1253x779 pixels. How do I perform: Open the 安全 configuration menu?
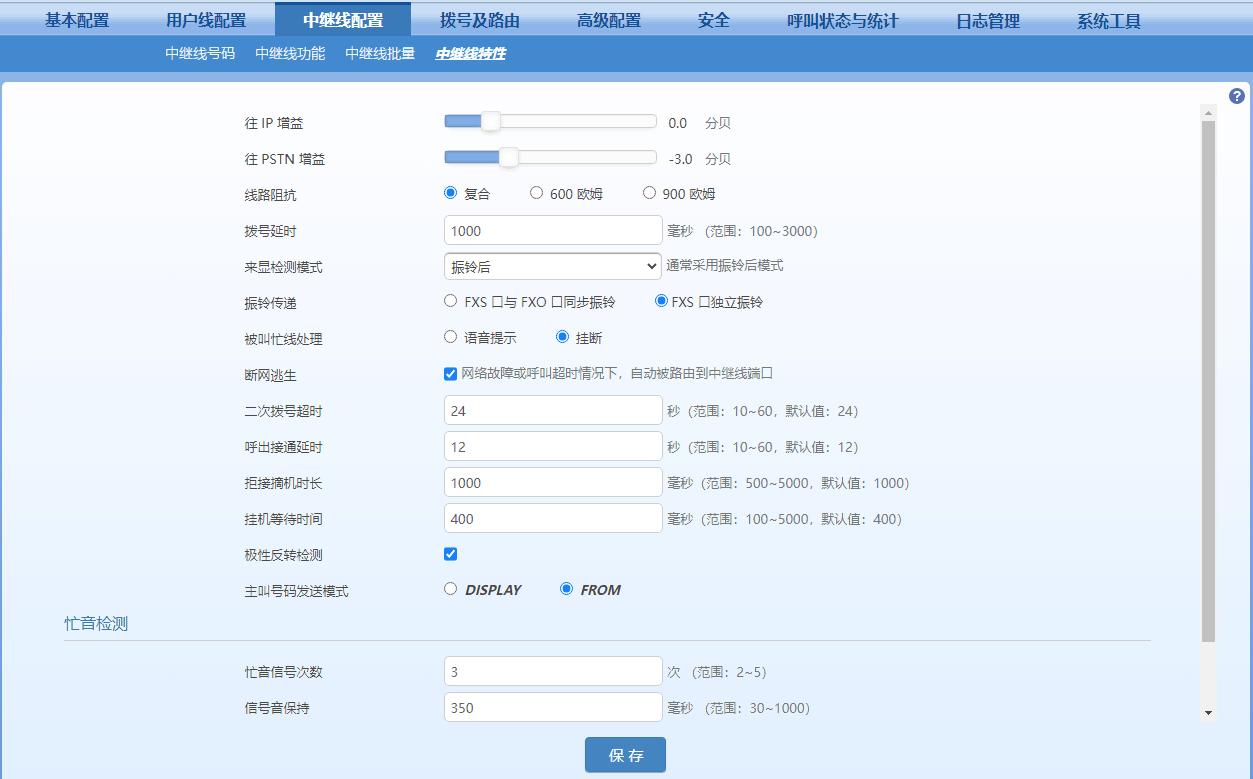713,19
